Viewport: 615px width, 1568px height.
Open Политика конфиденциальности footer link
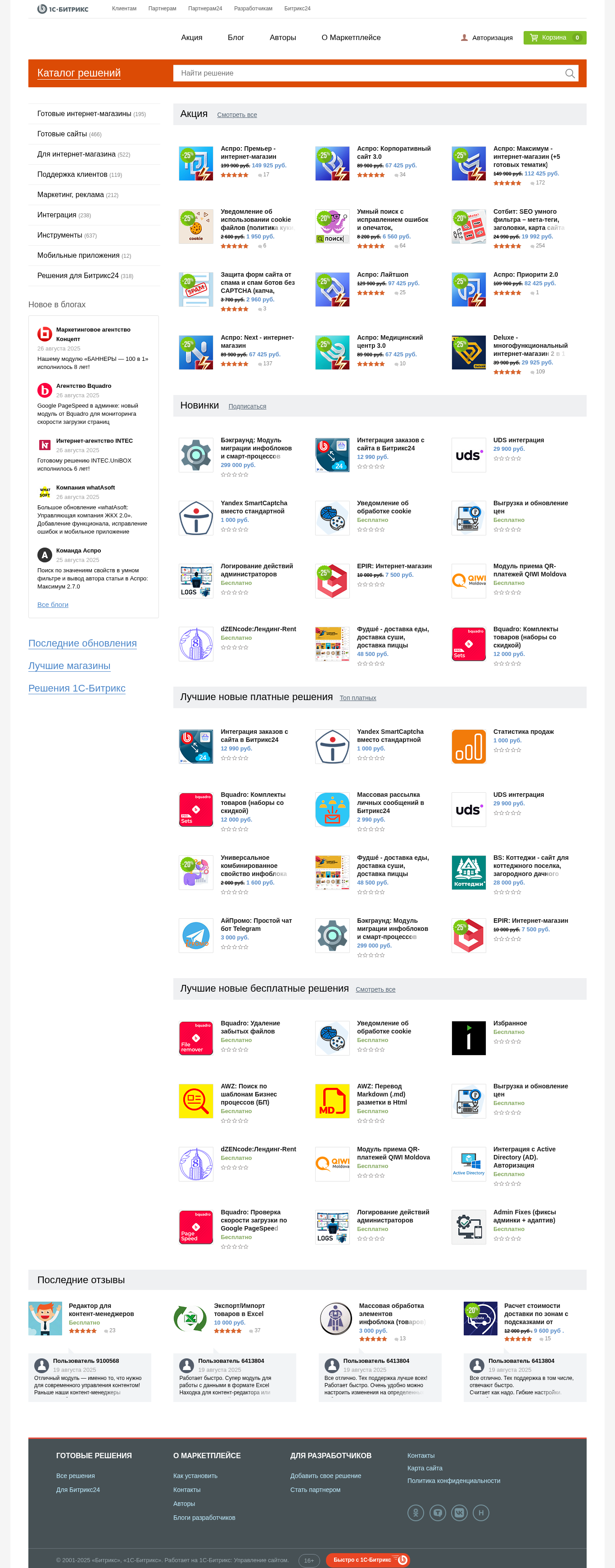pyautogui.click(x=454, y=1481)
